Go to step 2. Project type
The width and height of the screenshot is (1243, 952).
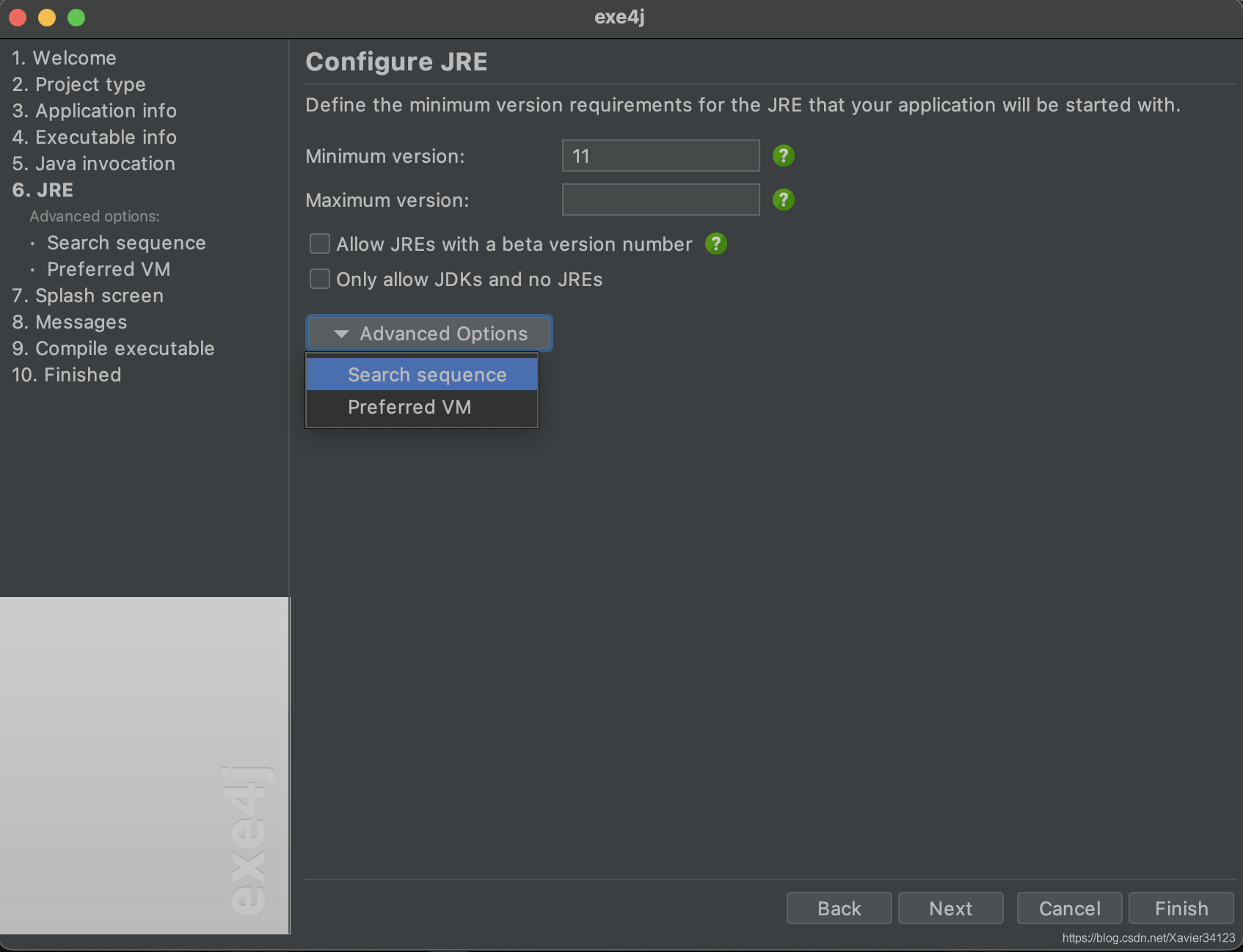[79, 84]
